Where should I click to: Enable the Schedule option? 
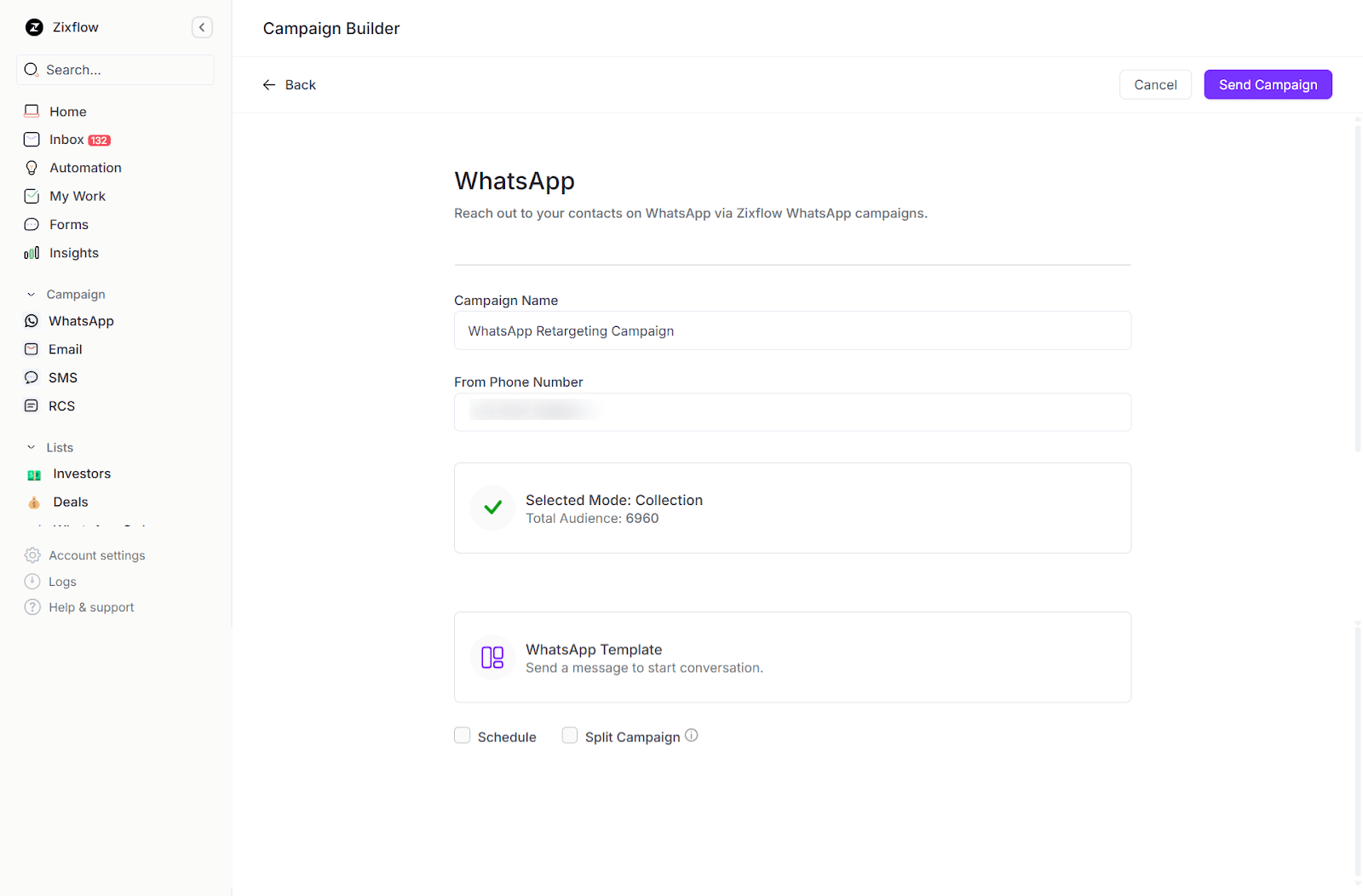pyautogui.click(x=462, y=735)
